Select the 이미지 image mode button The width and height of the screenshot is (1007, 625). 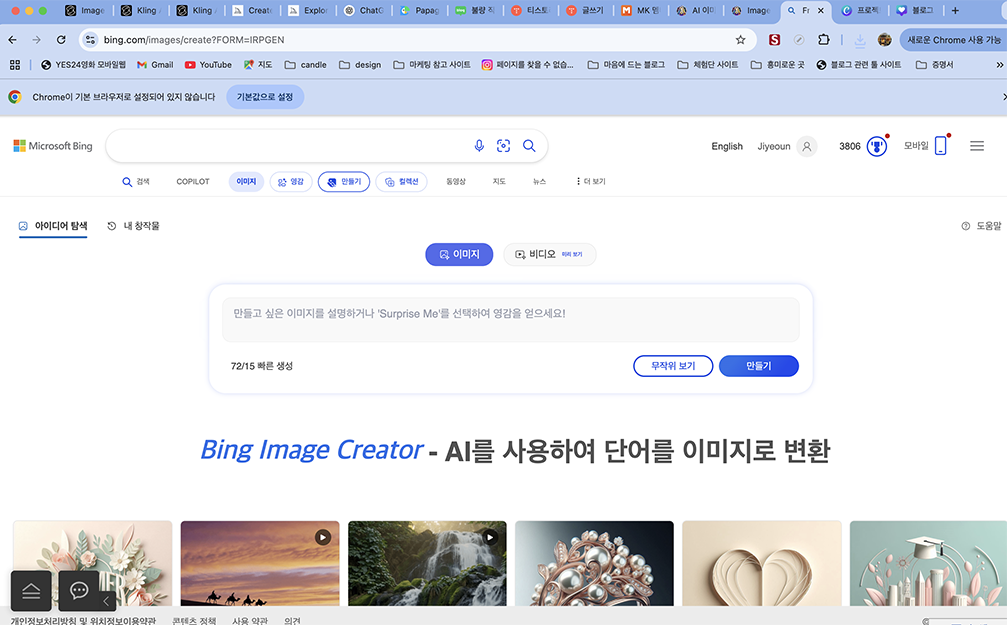point(459,254)
